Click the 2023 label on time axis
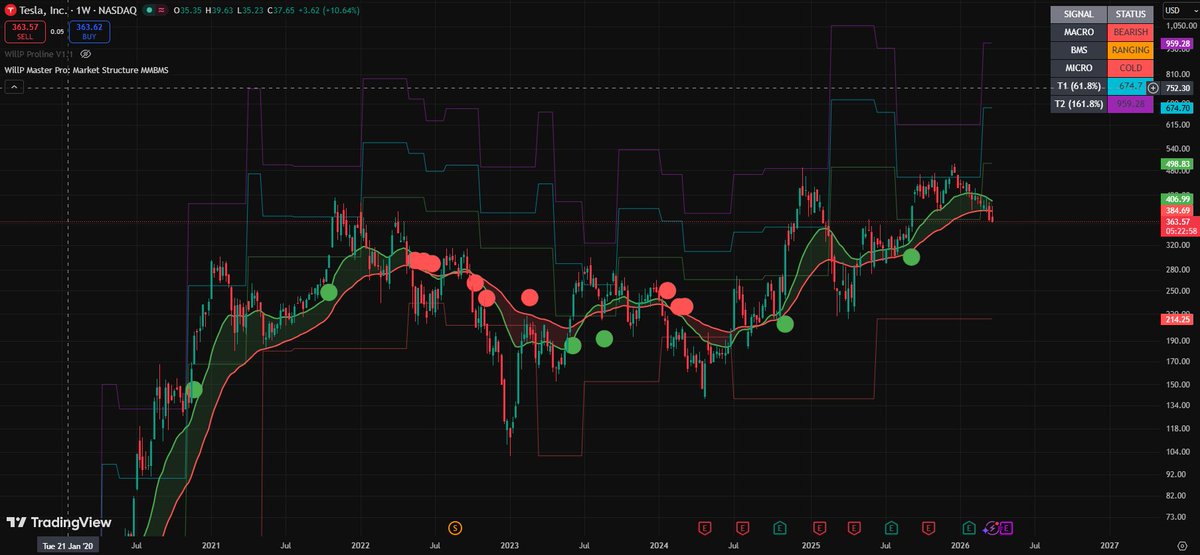Viewport: 1200px width, 555px height. [x=509, y=547]
